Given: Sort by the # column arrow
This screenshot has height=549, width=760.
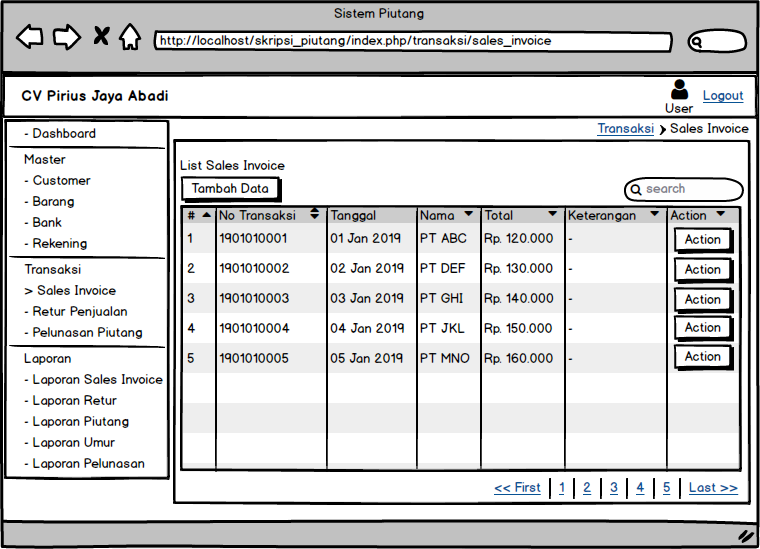Looking at the screenshot, I should click(x=207, y=215).
